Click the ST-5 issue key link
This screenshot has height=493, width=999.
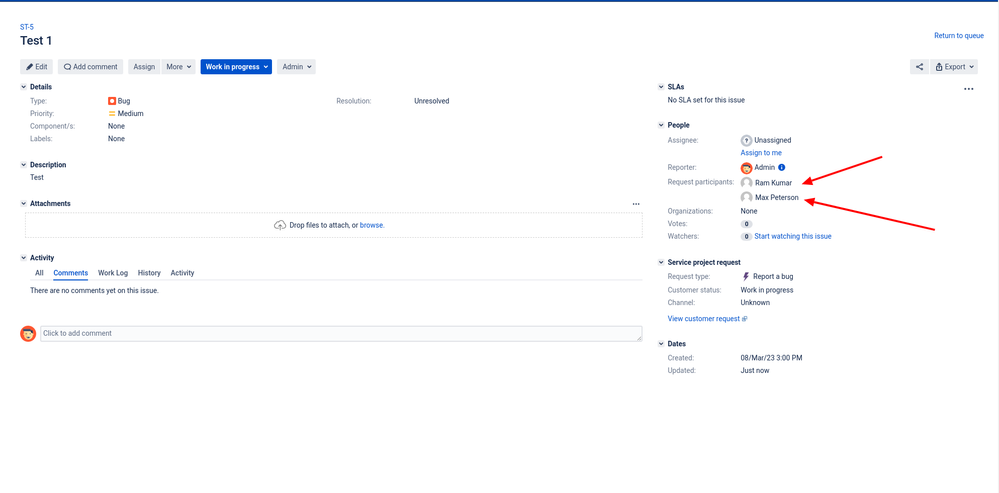click(x=27, y=27)
